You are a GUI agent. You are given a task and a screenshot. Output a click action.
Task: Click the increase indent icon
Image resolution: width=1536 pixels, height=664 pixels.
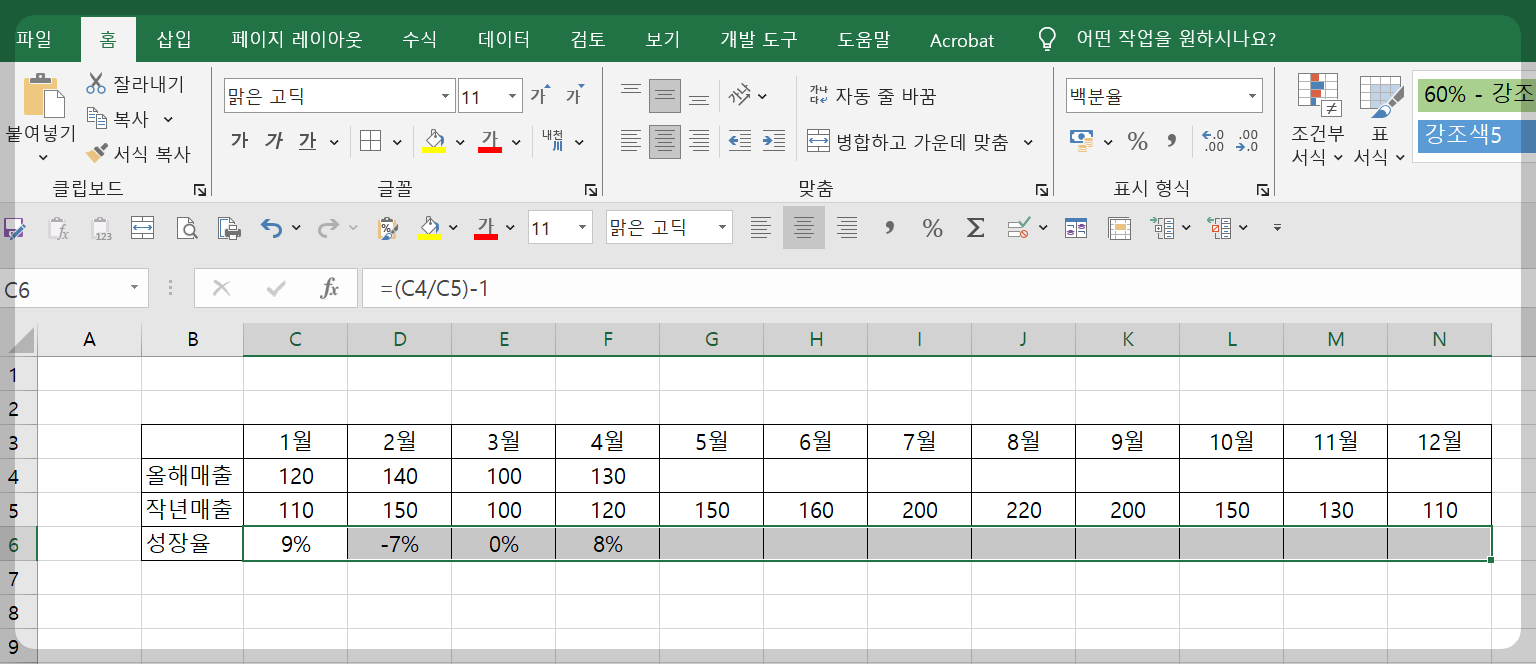pyautogui.click(x=773, y=141)
